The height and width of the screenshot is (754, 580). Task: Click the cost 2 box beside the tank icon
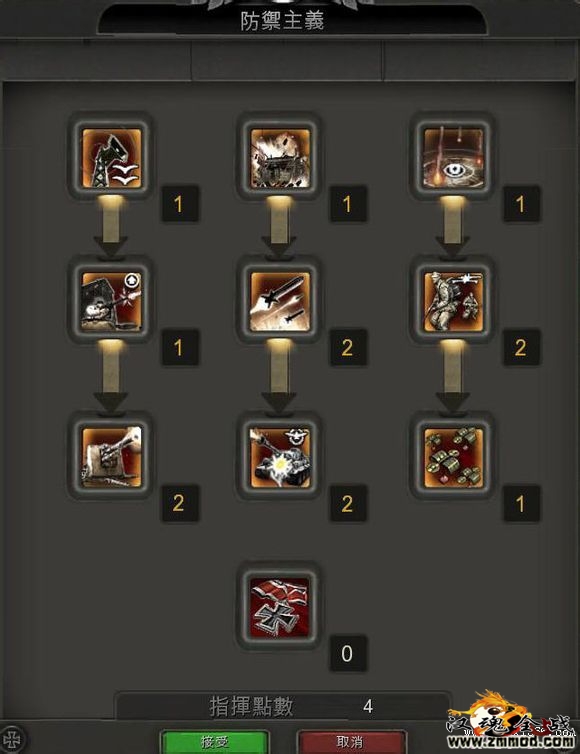coord(347,503)
